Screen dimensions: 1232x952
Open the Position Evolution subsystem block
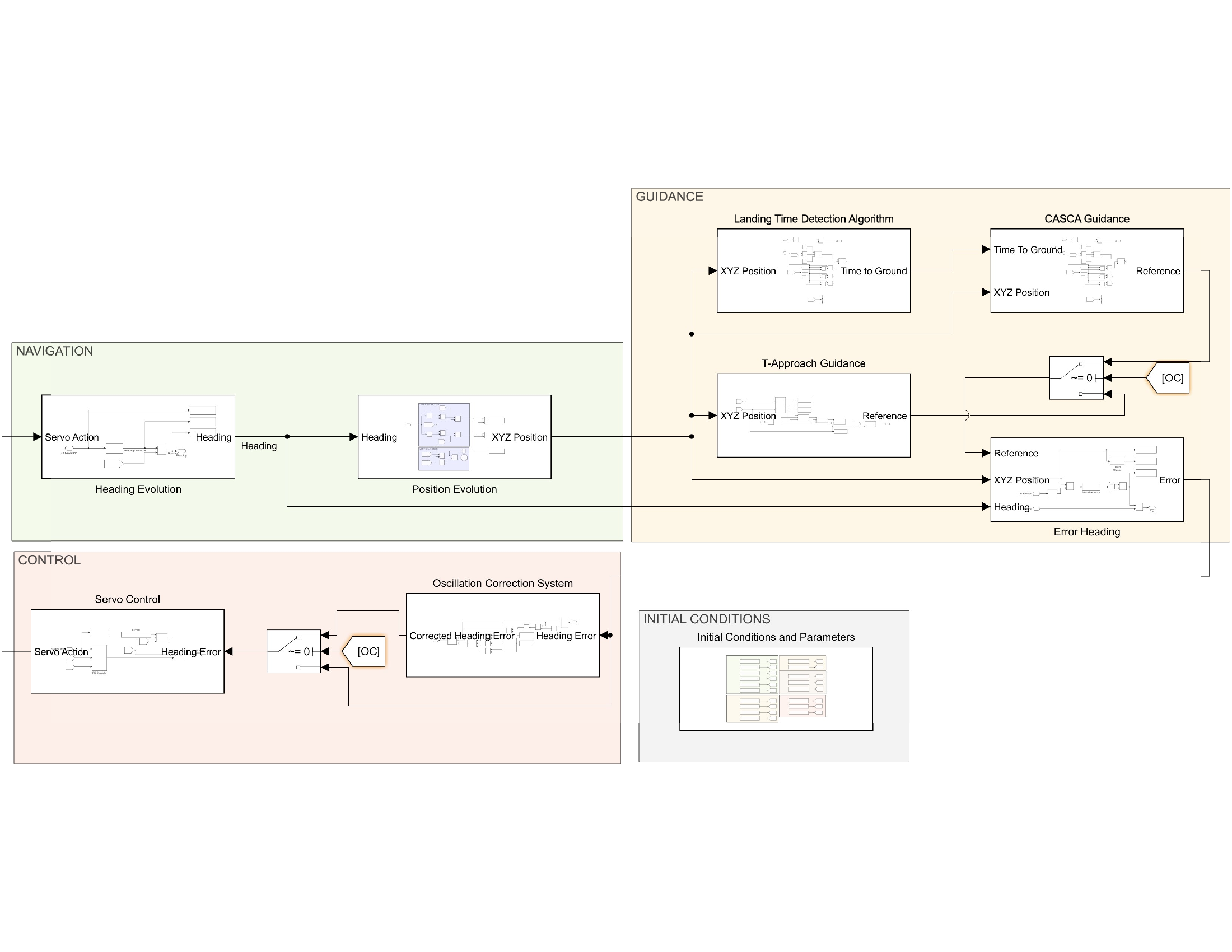click(454, 437)
